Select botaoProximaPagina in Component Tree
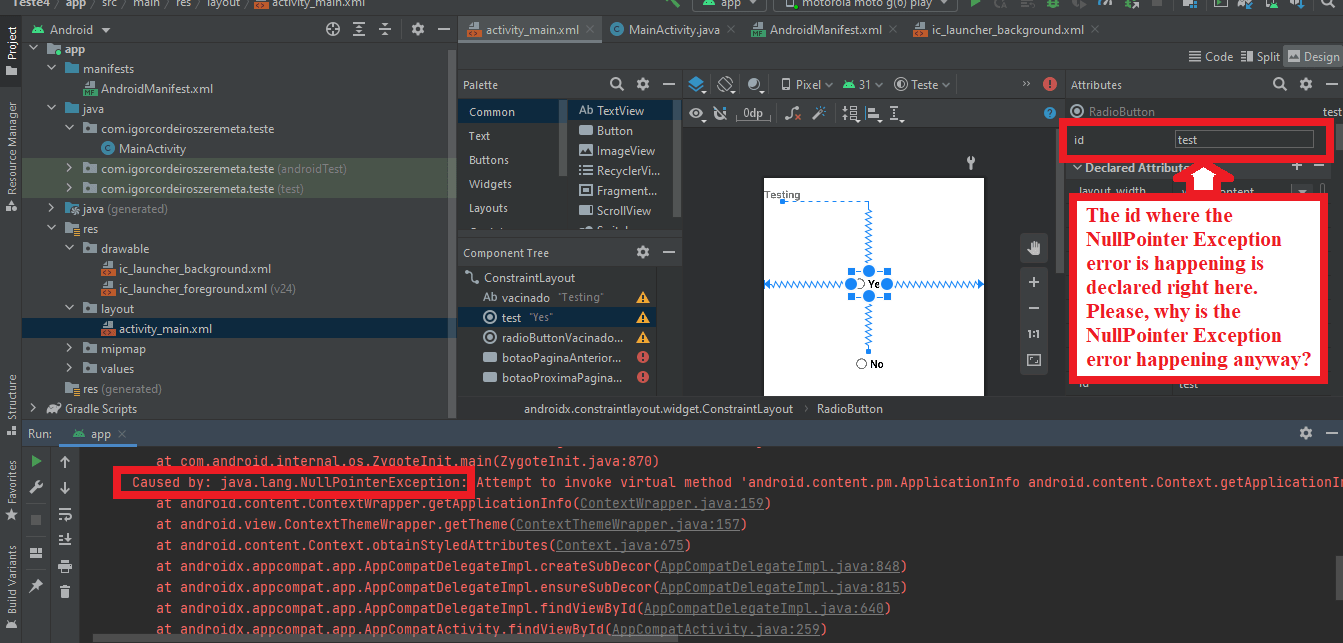This screenshot has height=643, width=1343. tap(560, 378)
